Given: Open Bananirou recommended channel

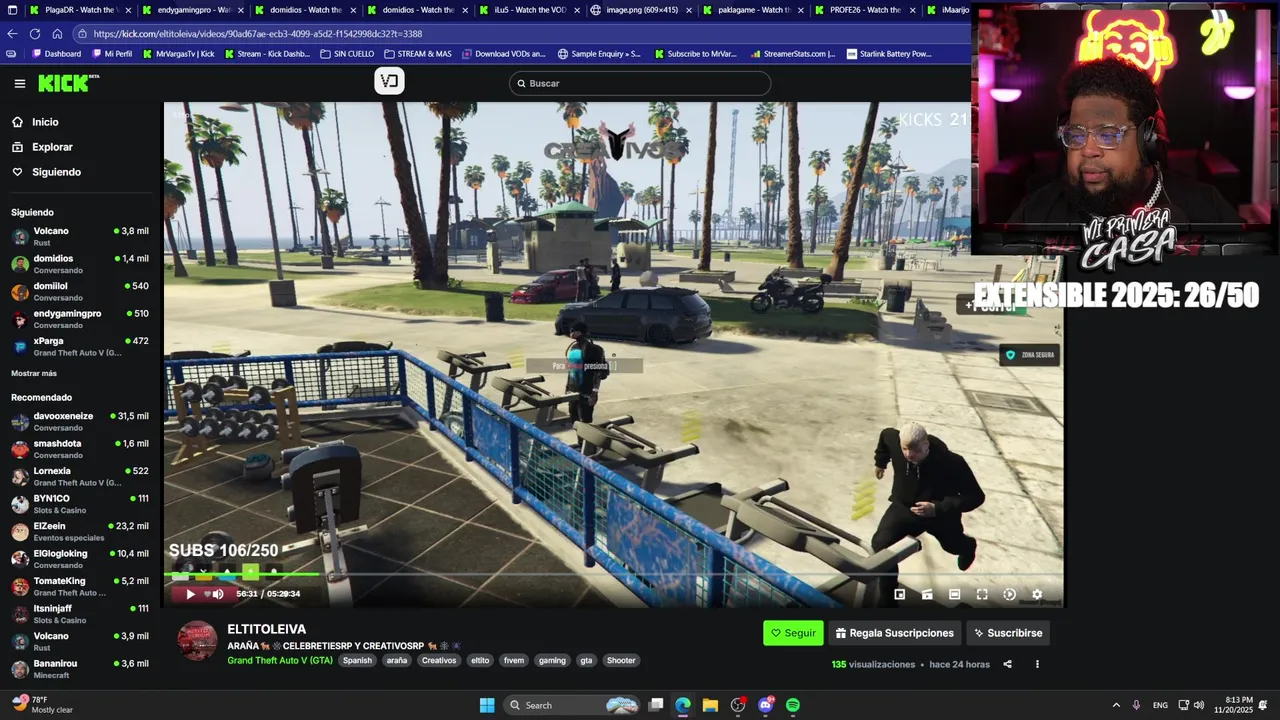Looking at the screenshot, I should point(80,669).
